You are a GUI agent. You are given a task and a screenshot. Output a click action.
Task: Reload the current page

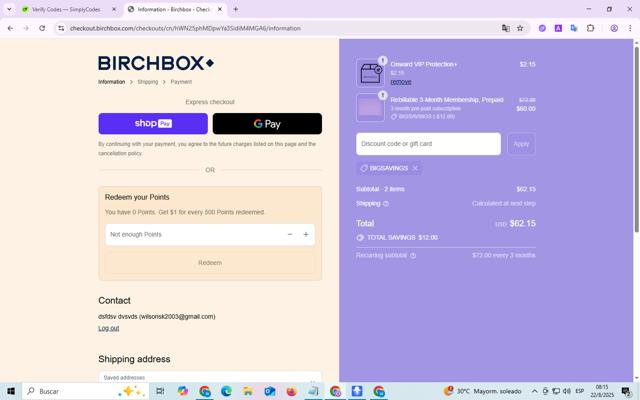[x=42, y=28]
